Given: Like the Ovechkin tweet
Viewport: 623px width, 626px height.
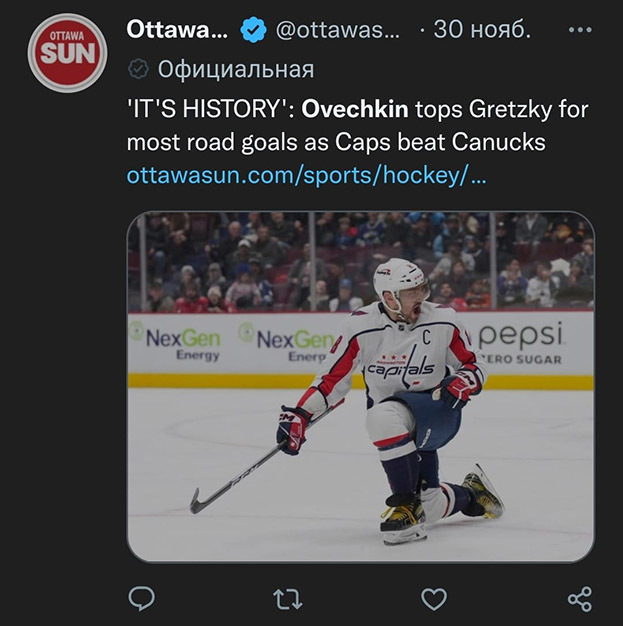Looking at the screenshot, I should click(x=433, y=598).
